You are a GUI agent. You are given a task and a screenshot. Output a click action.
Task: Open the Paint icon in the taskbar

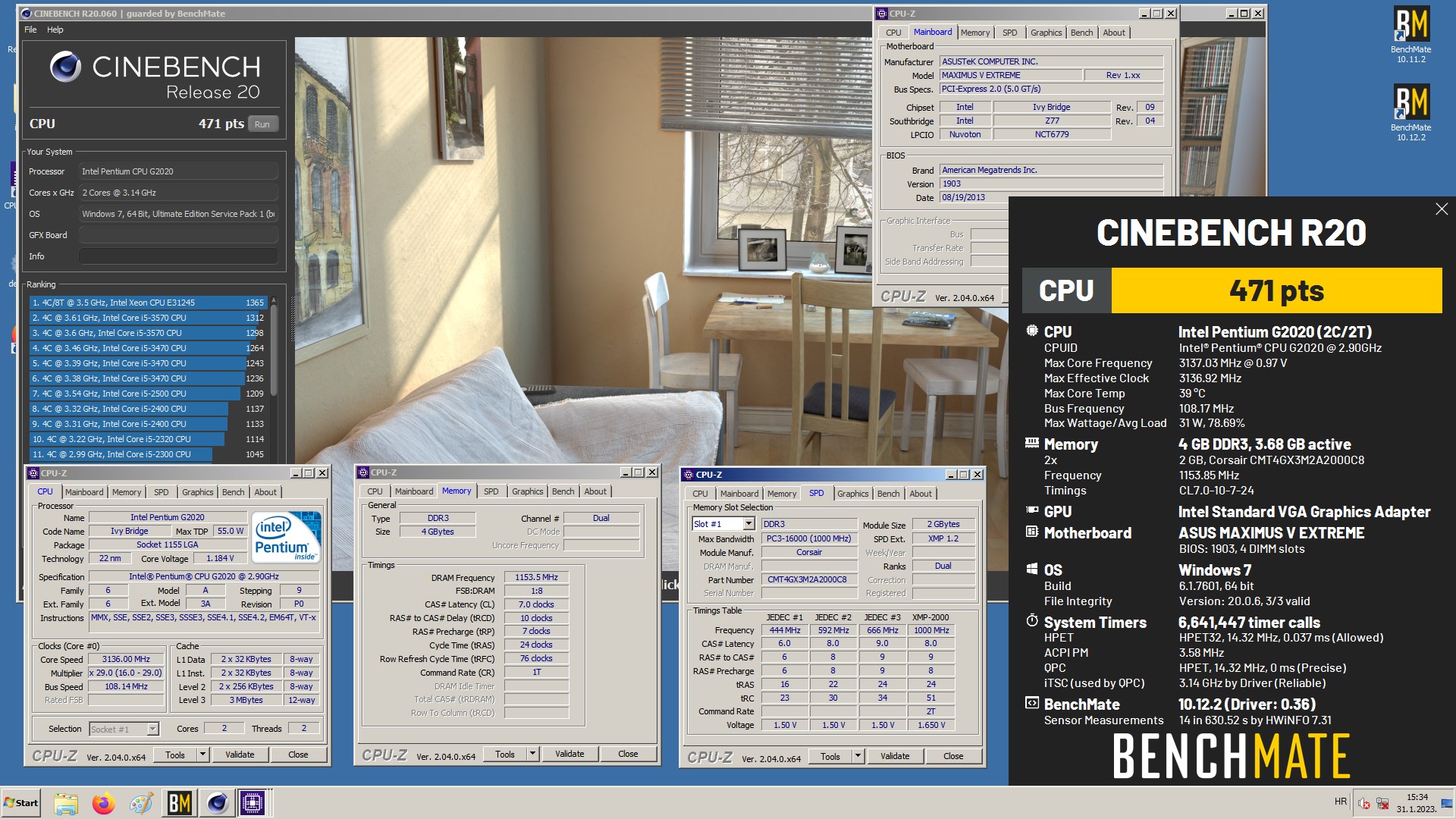click(x=141, y=803)
